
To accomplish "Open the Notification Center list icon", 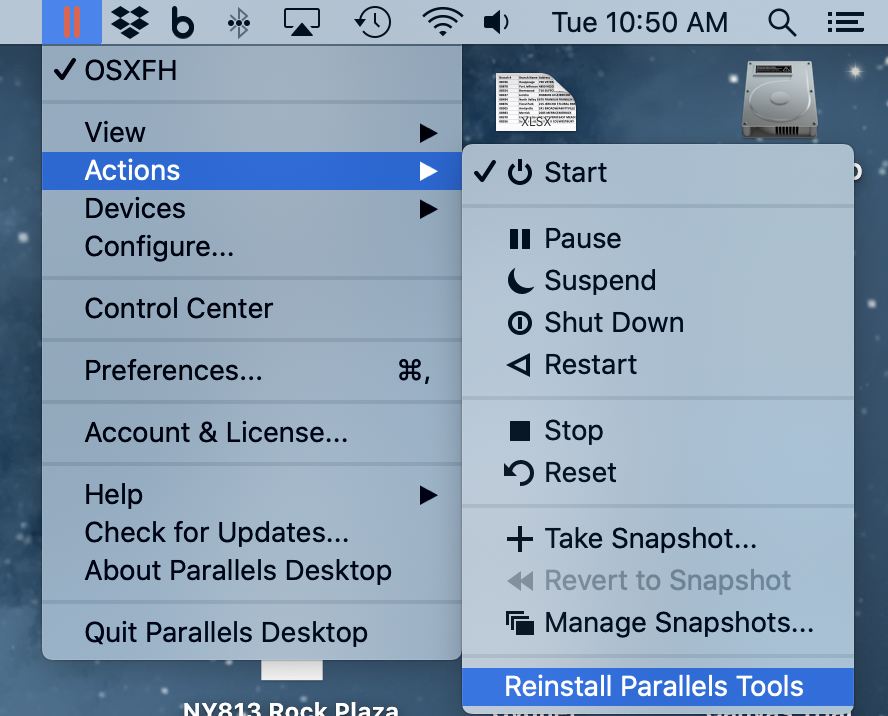I will 845,23.
